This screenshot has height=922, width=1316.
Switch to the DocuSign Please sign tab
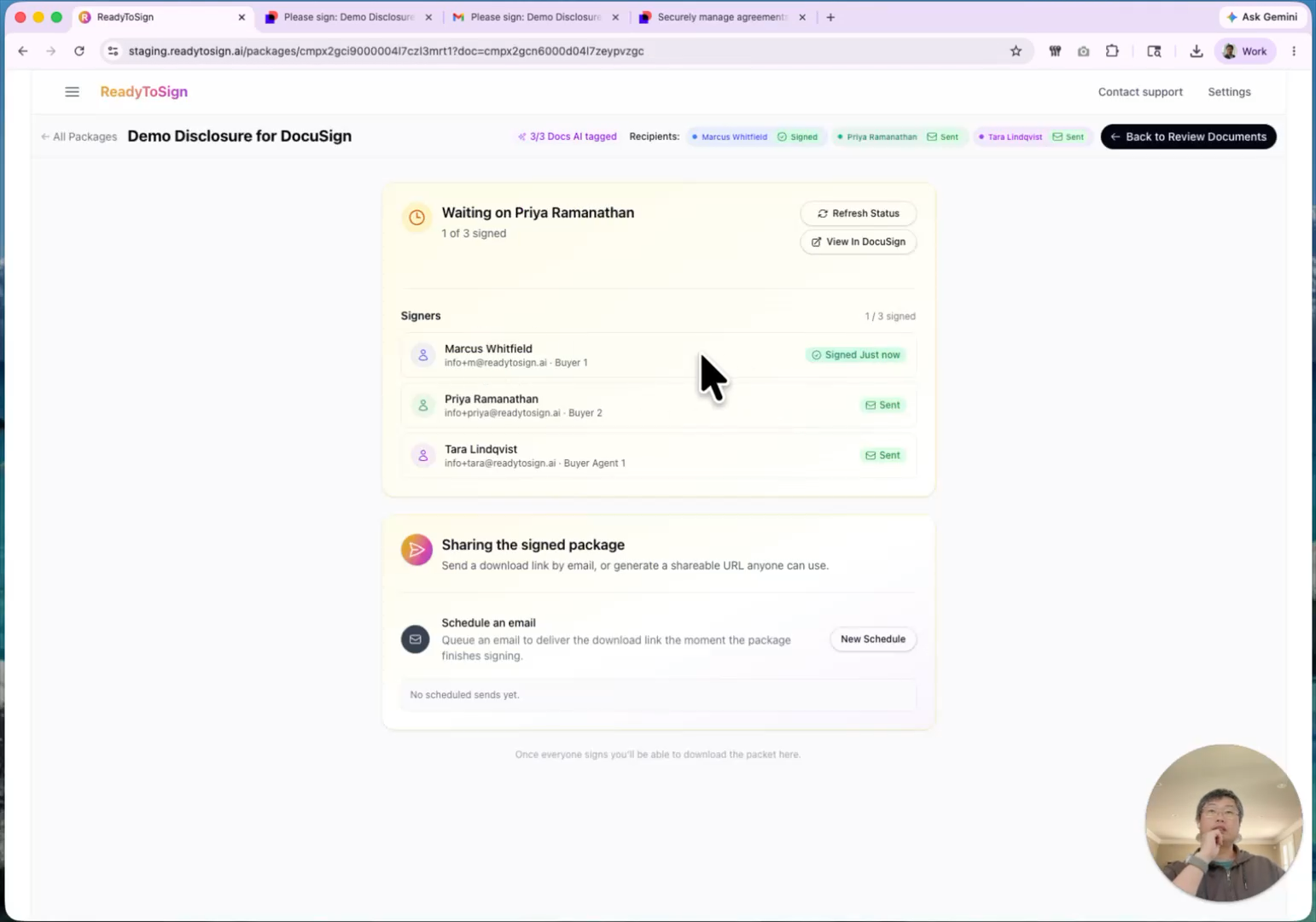(x=349, y=17)
